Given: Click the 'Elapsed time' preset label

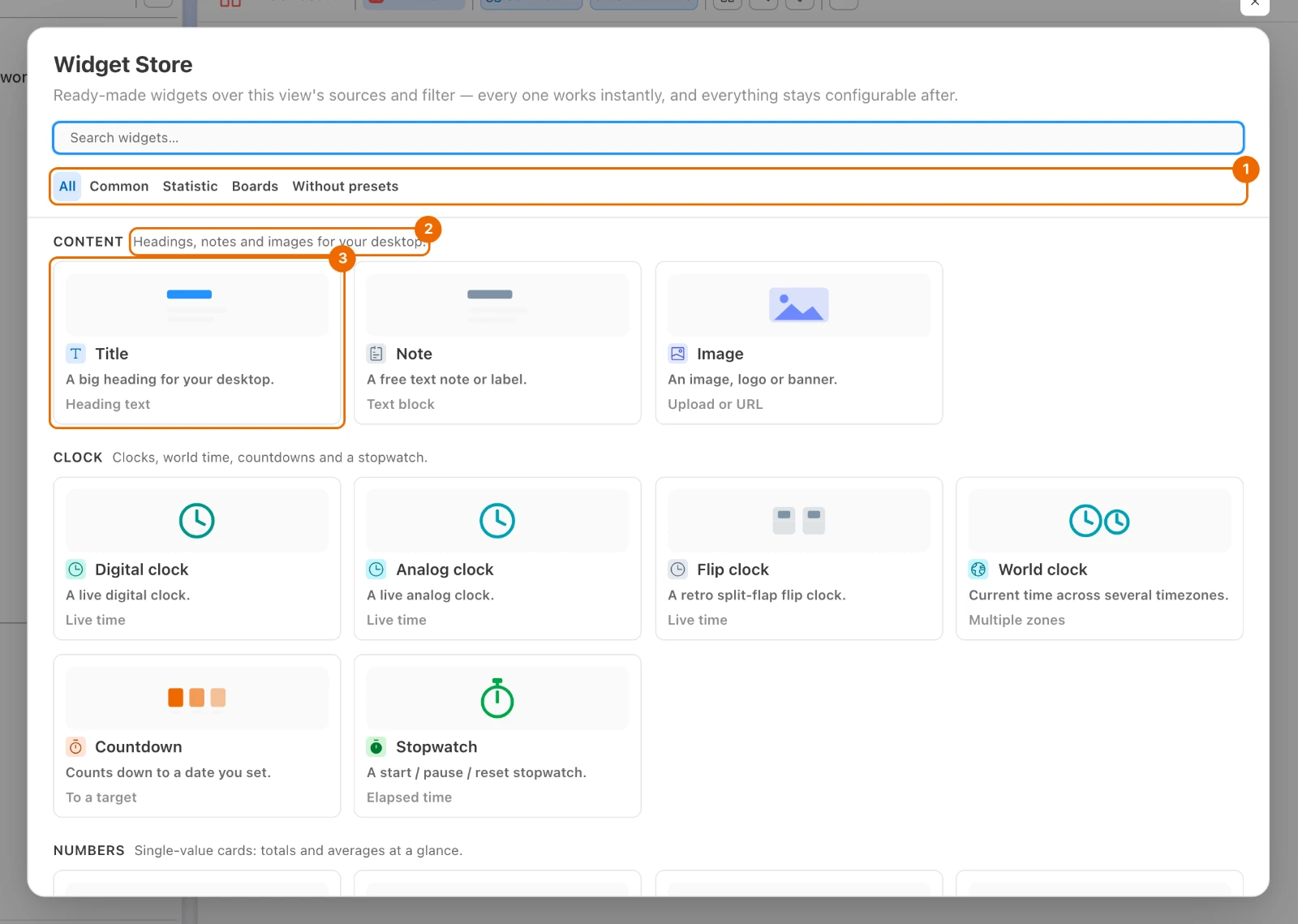Looking at the screenshot, I should coord(410,797).
